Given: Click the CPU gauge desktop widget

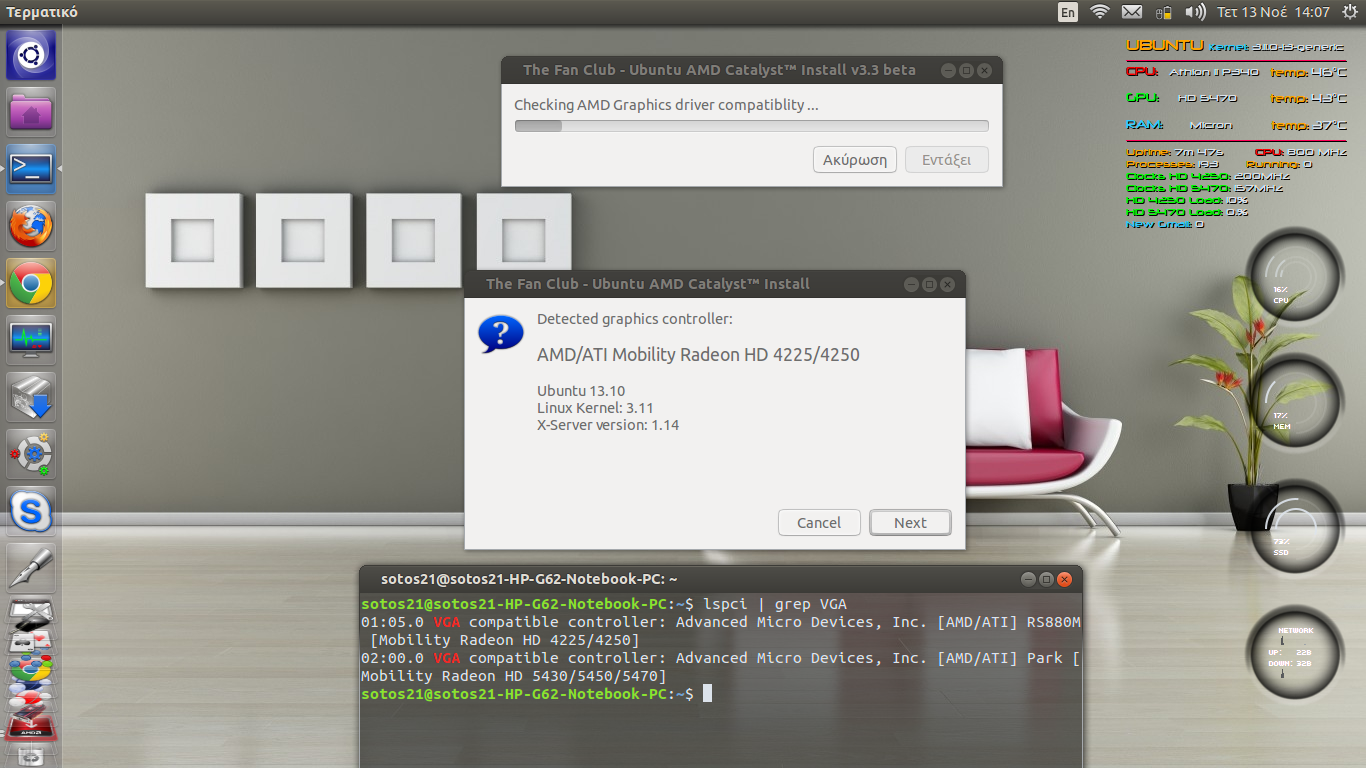Looking at the screenshot, I should [1295, 275].
